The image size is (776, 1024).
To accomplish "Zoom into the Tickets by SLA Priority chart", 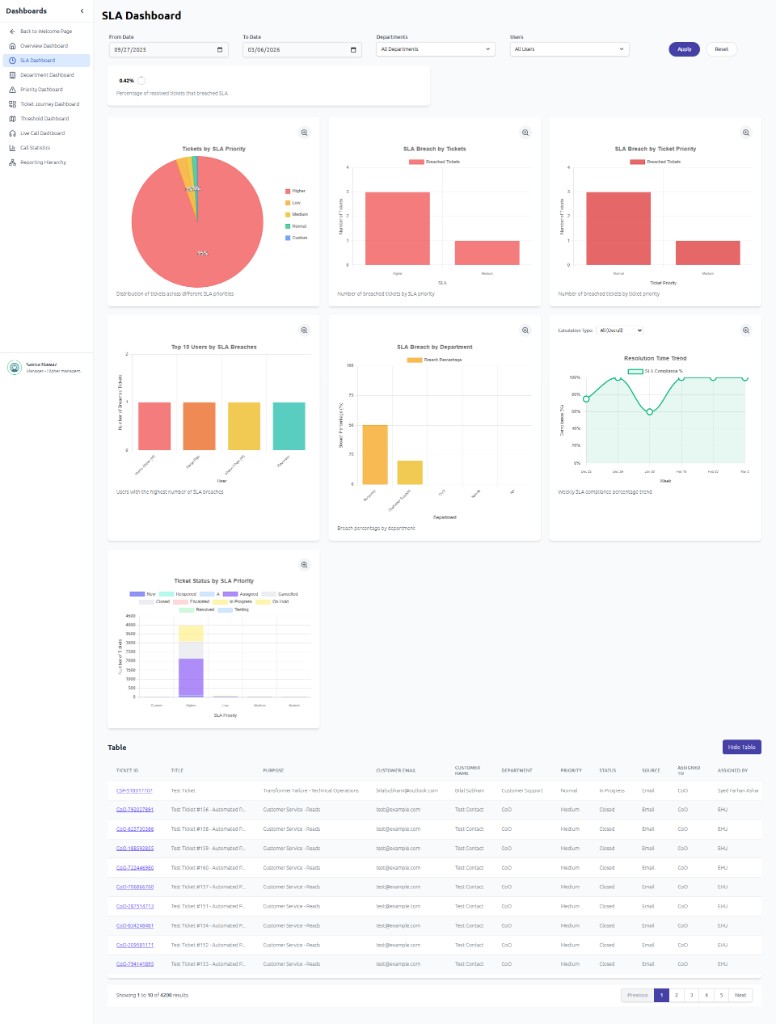I will pos(304,132).
